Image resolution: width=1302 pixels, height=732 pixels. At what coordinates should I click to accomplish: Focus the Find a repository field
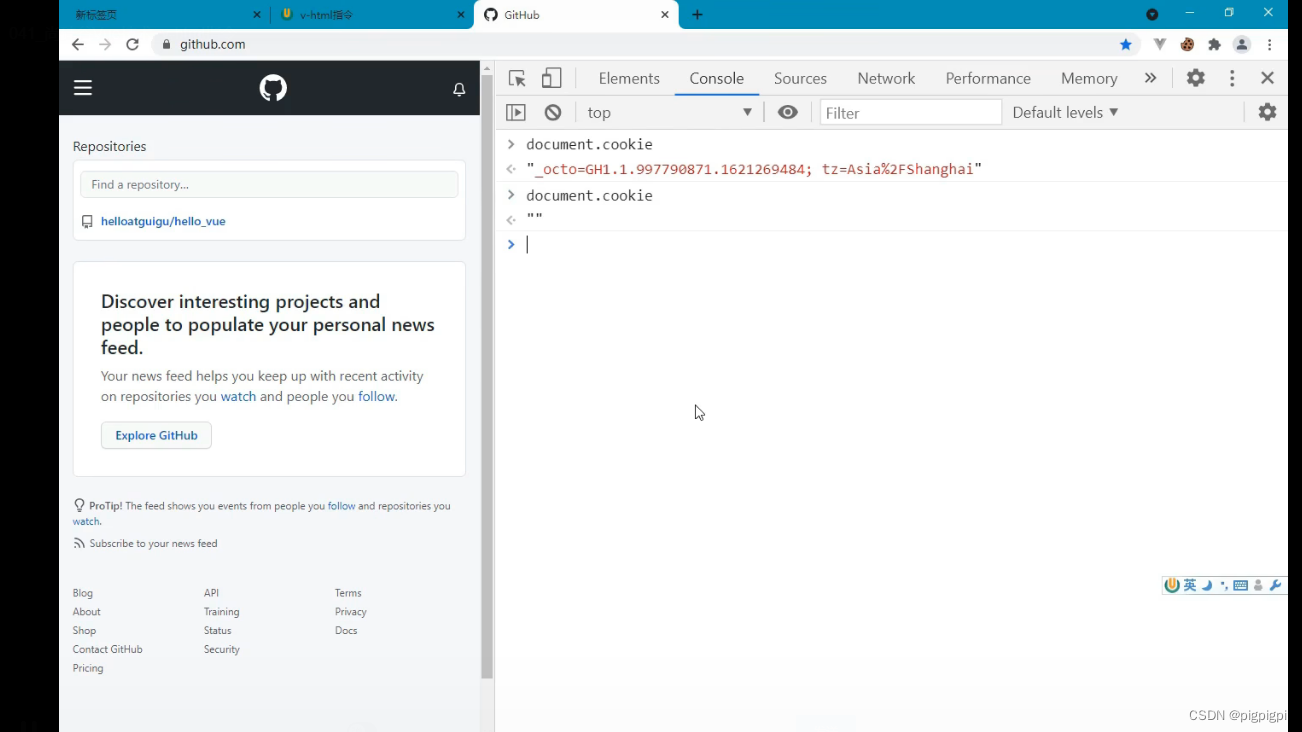click(x=269, y=184)
